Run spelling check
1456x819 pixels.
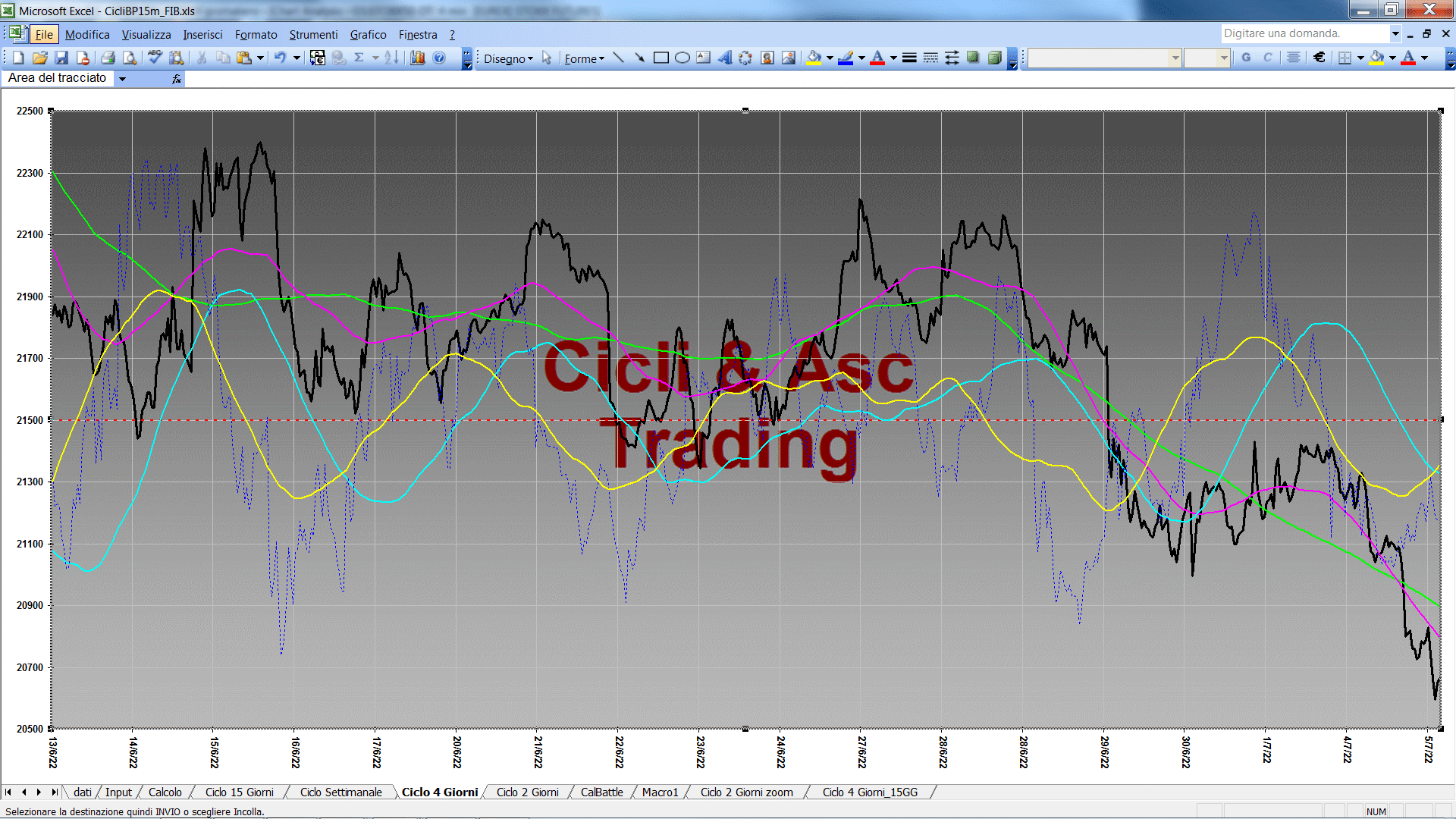(155, 58)
